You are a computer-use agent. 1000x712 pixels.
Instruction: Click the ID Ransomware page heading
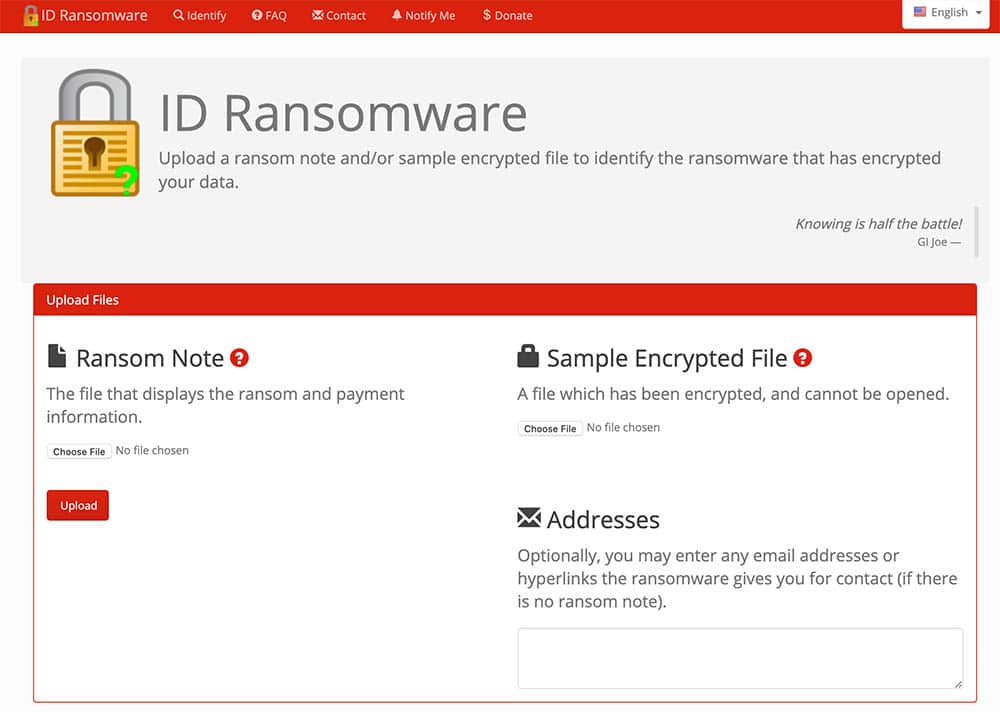point(343,114)
